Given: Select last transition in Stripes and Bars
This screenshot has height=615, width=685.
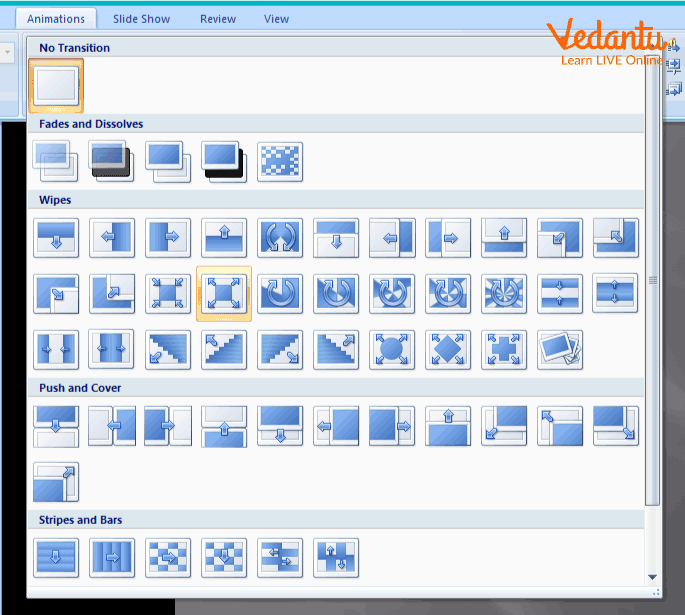Looking at the screenshot, I should click(336, 557).
